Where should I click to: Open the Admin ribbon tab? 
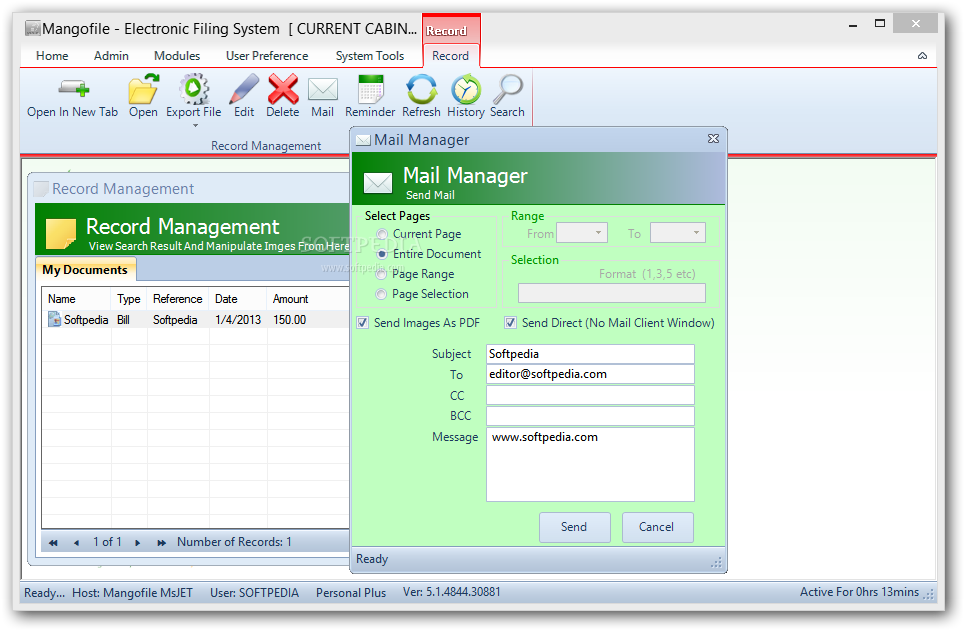111,55
